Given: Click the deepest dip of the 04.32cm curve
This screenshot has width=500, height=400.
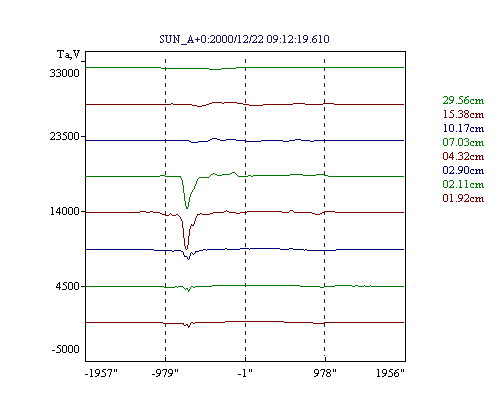Looking at the screenshot, I should pyautogui.click(x=186, y=248).
